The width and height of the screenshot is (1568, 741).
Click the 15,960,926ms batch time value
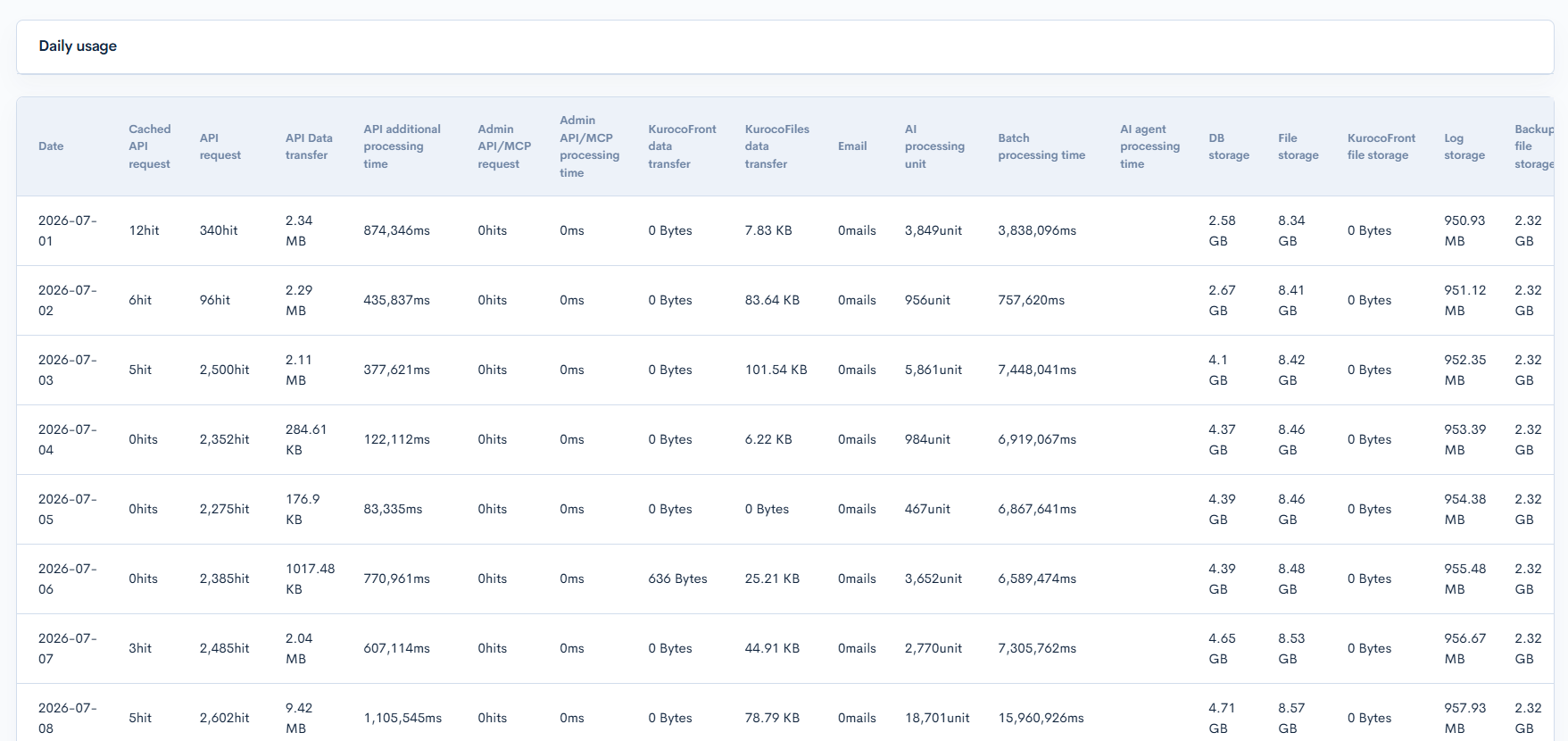tap(1041, 718)
